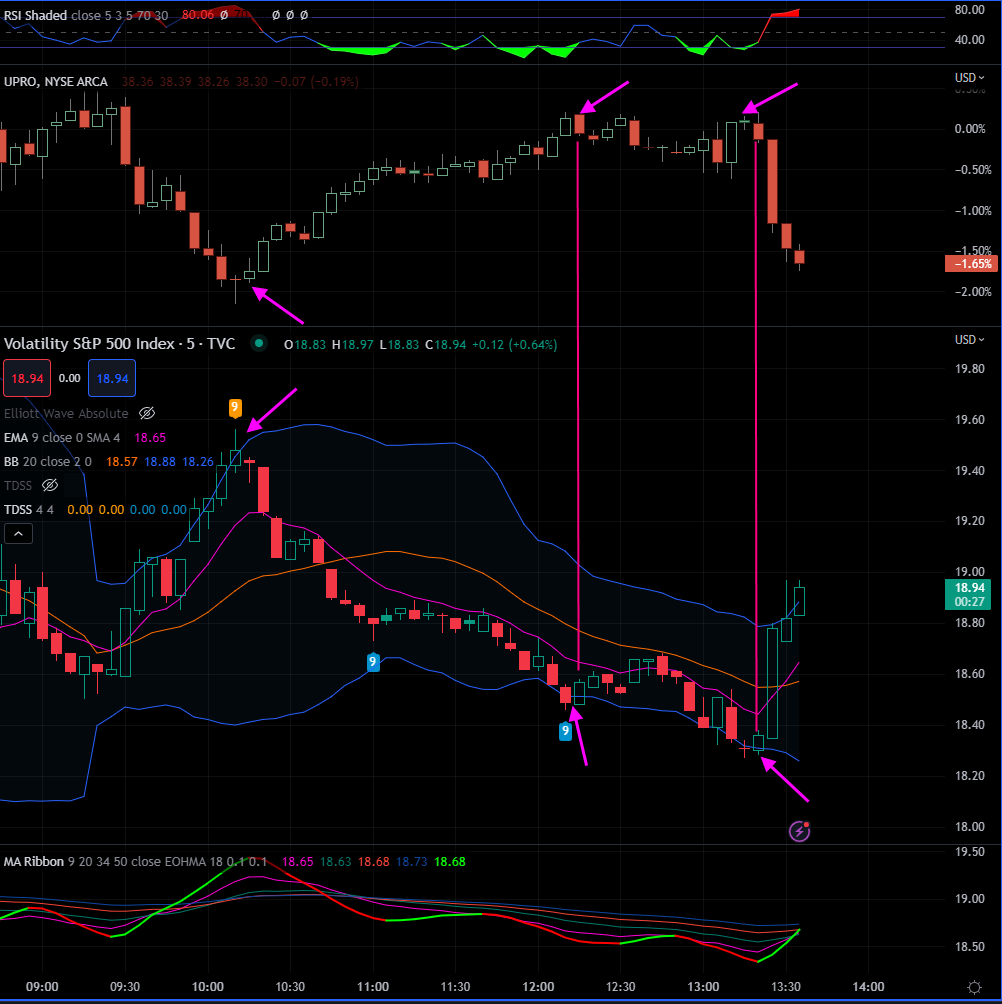
Task: Click the 13:30 label on time axis
Action: [787, 986]
